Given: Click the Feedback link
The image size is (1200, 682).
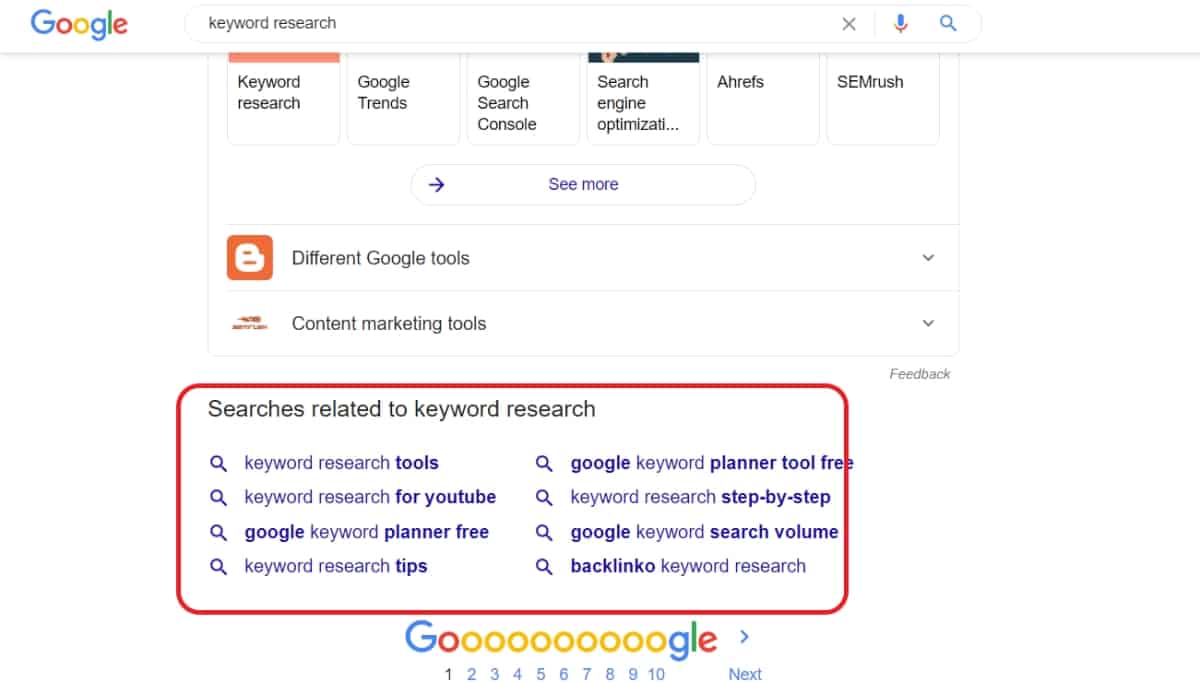Looking at the screenshot, I should (x=919, y=374).
